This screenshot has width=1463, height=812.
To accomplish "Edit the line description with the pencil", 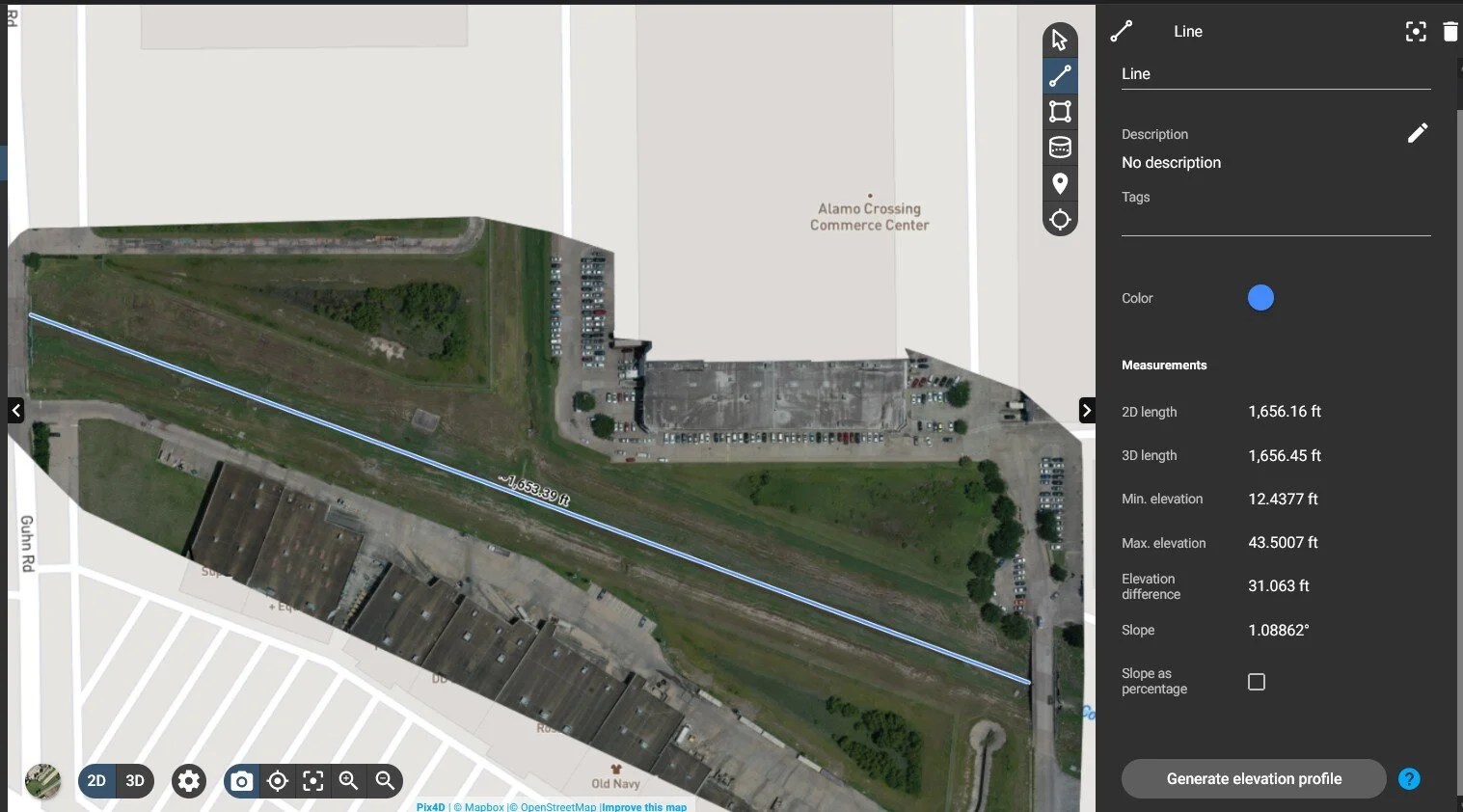I will (1418, 132).
